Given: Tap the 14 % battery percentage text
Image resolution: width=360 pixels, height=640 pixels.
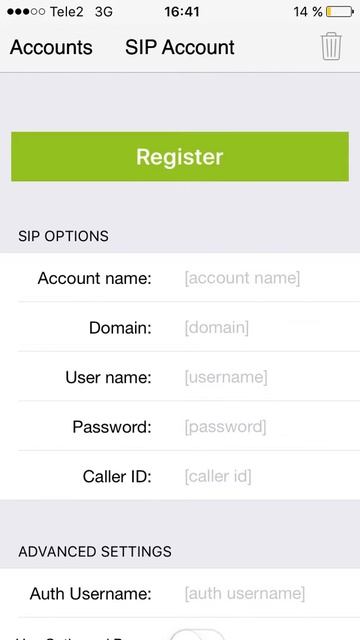Looking at the screenshot, I should point(308,12).
